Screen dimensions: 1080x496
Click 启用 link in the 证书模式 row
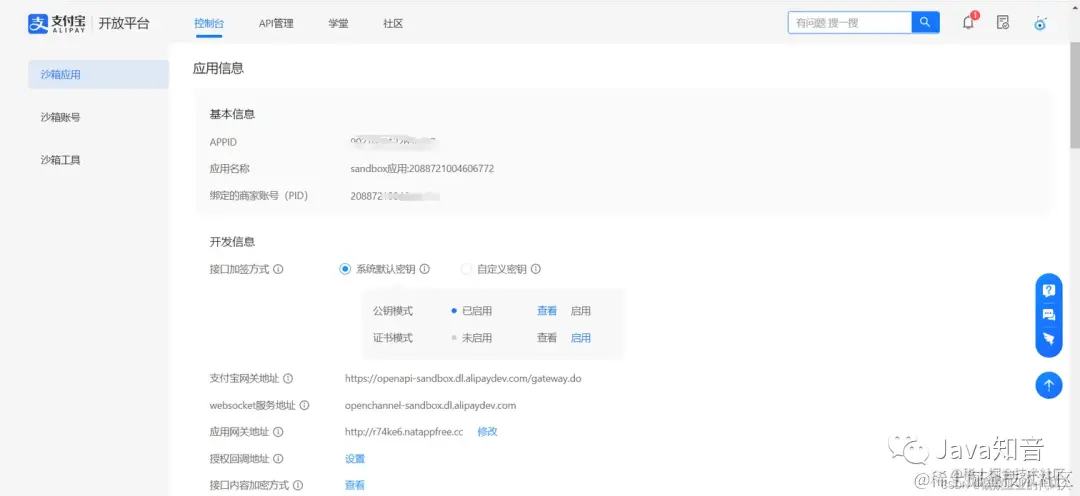pos(581,338)
